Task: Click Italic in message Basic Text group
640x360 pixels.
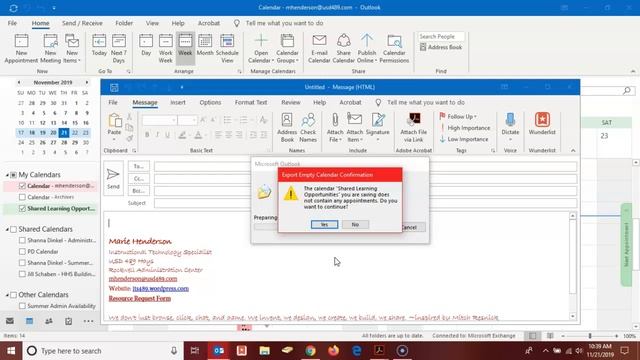Action: point(157,135)
